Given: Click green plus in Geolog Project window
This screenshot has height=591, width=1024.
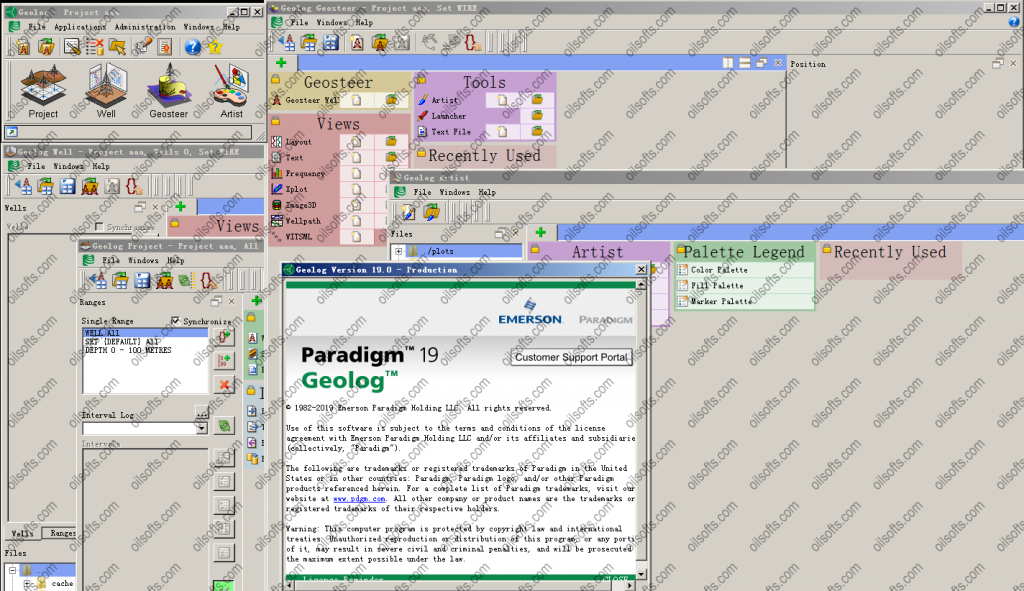Looking at the screenshot, I should click(256, 300).
